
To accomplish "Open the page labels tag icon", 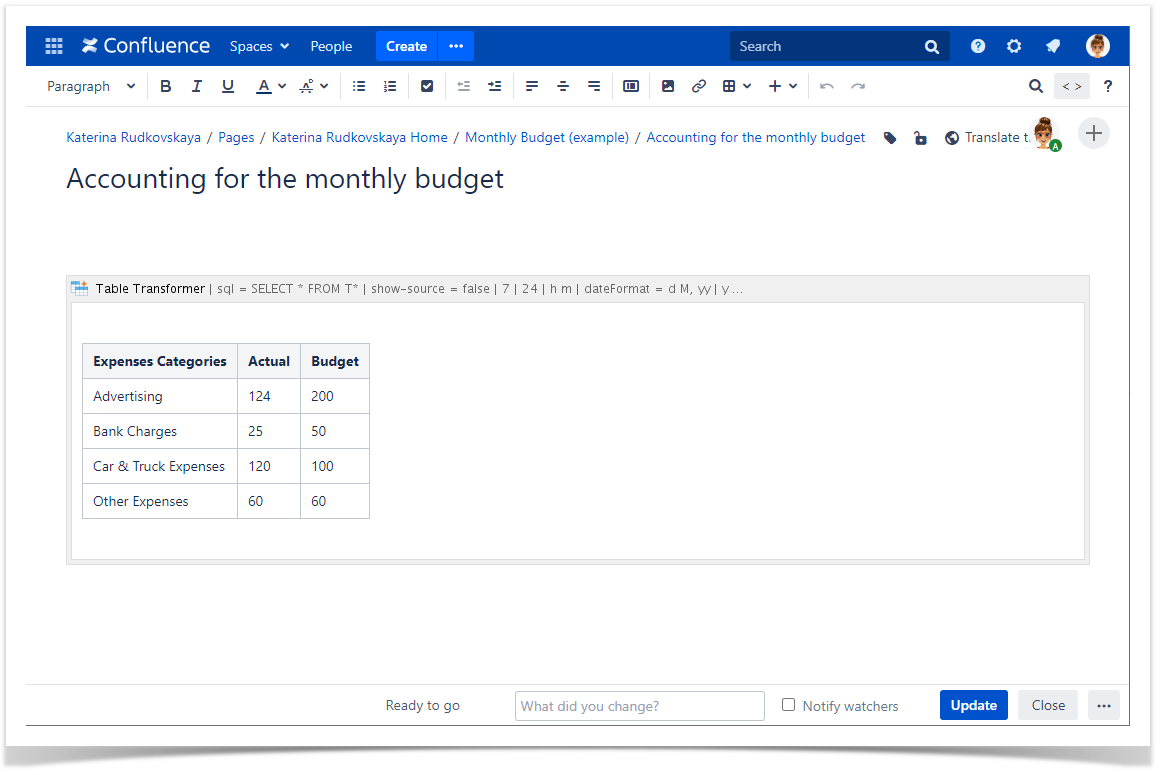I will click(890, 138).
